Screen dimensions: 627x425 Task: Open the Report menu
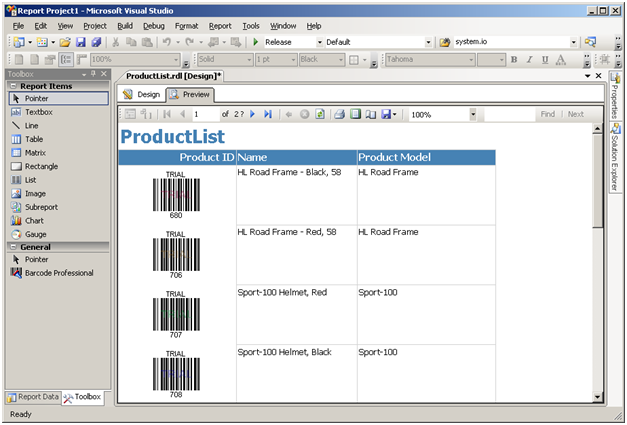(x=220, y=26)
